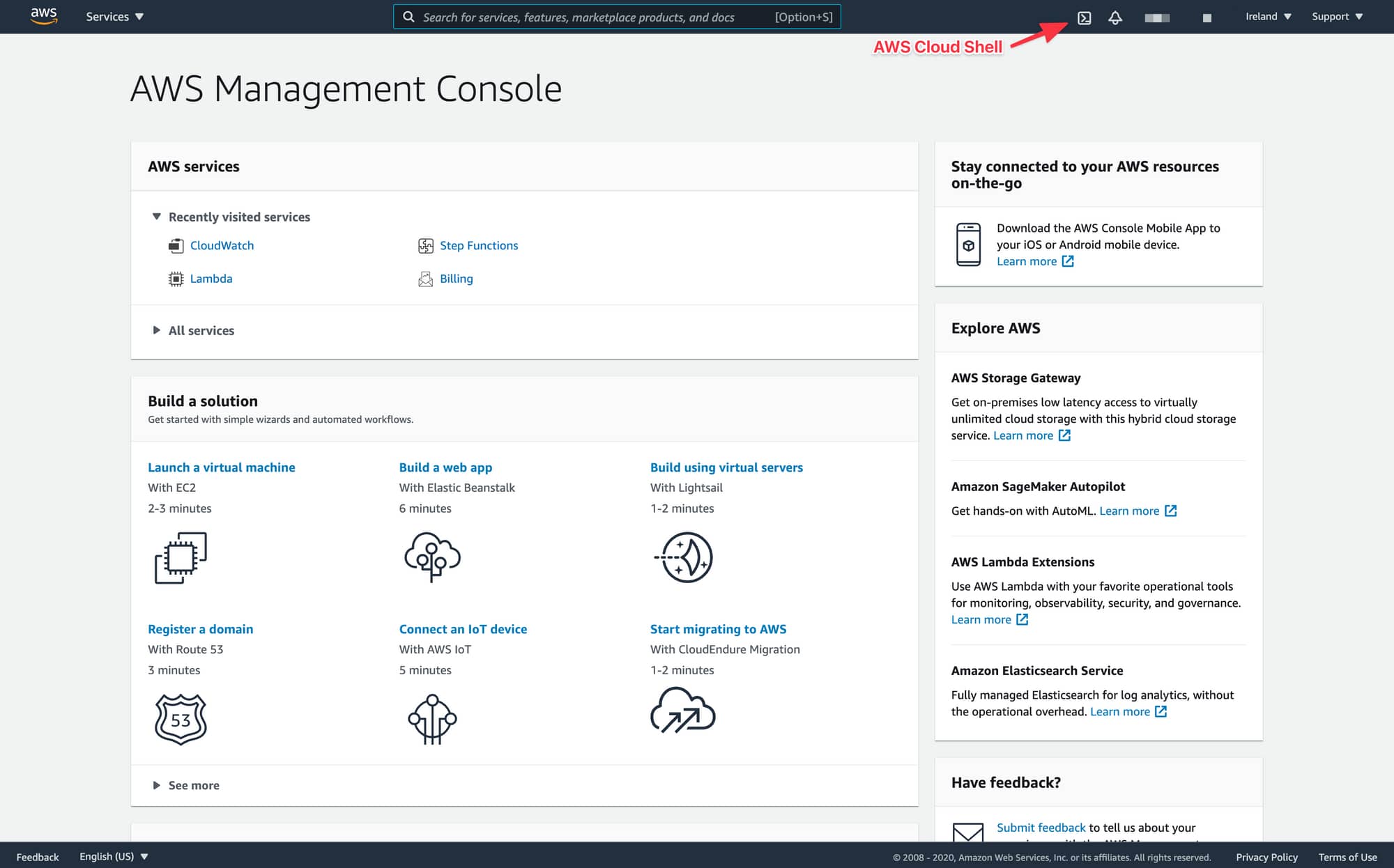Image resolution: width=1394 pixels, height=868 pixels.
Task: Open the Services dropdown menu
Action: 114,17
